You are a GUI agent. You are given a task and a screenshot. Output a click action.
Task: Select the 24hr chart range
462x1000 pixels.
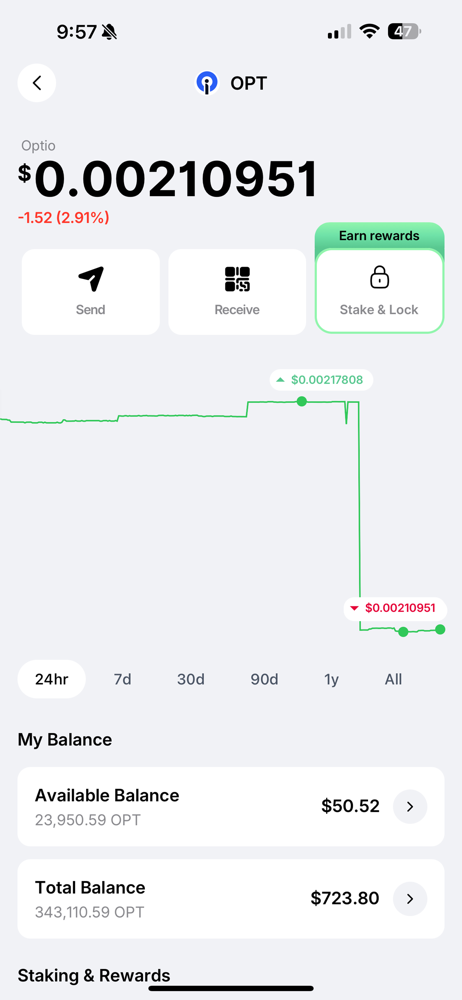(x=52, y=679)
